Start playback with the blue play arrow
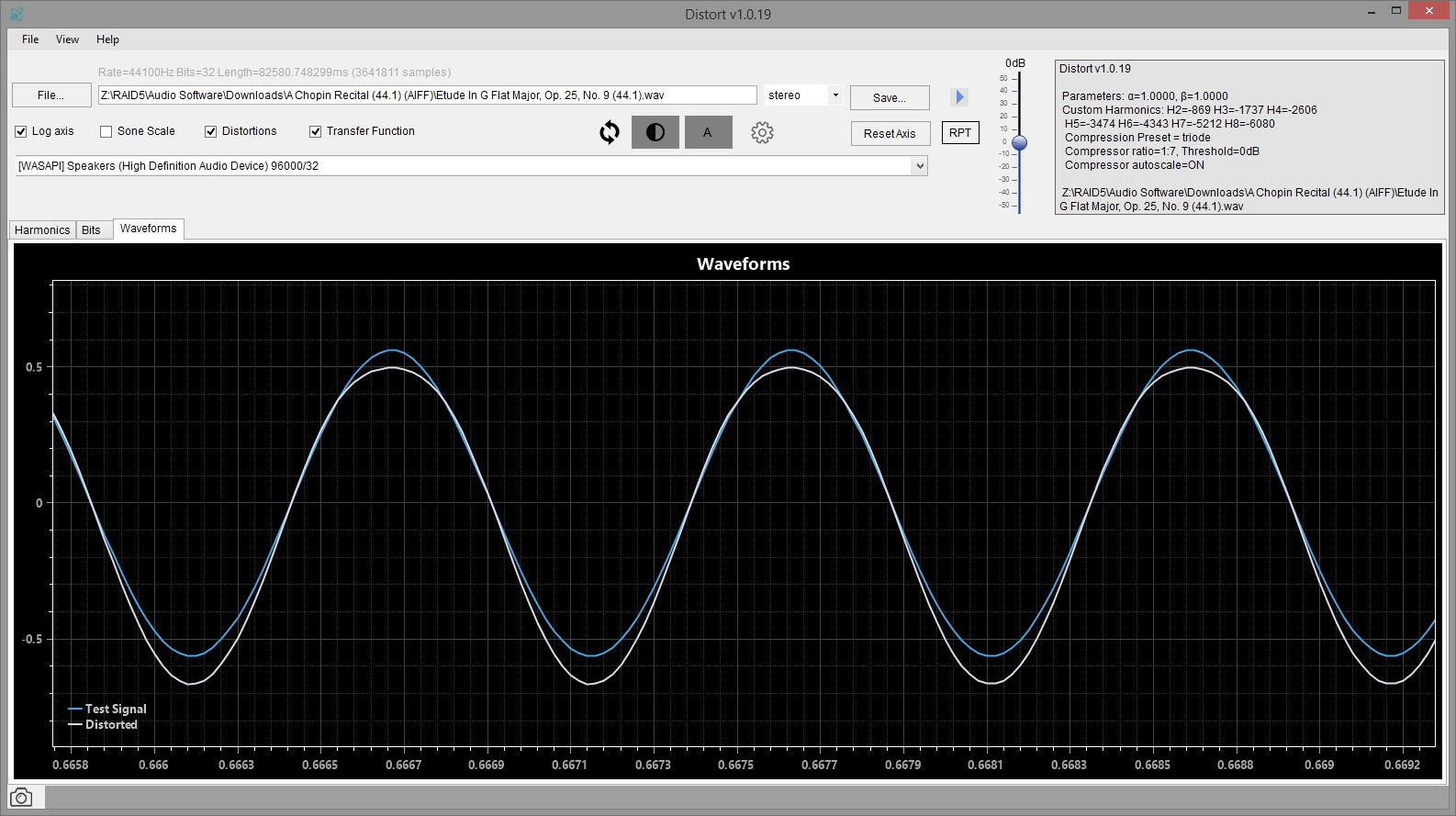This screenshot has height=816, width=1456. [959, 96]
